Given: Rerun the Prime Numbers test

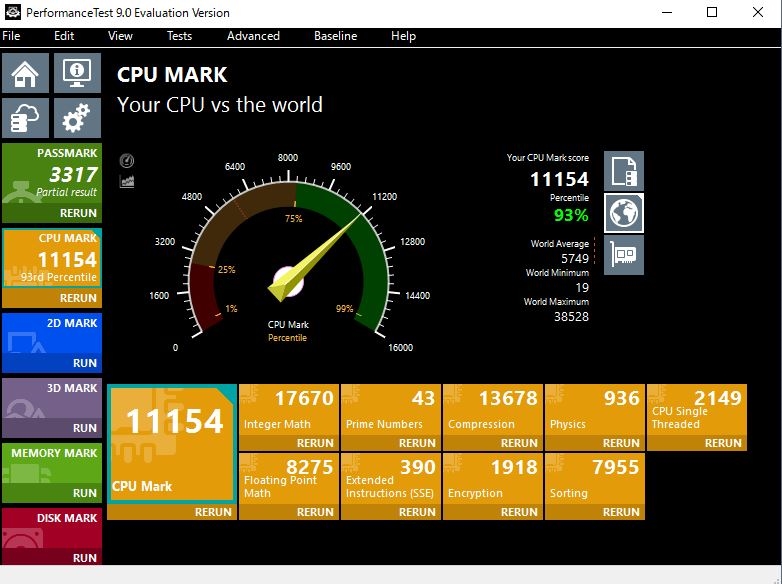Looking at the screenshot, I should [391, 443].
